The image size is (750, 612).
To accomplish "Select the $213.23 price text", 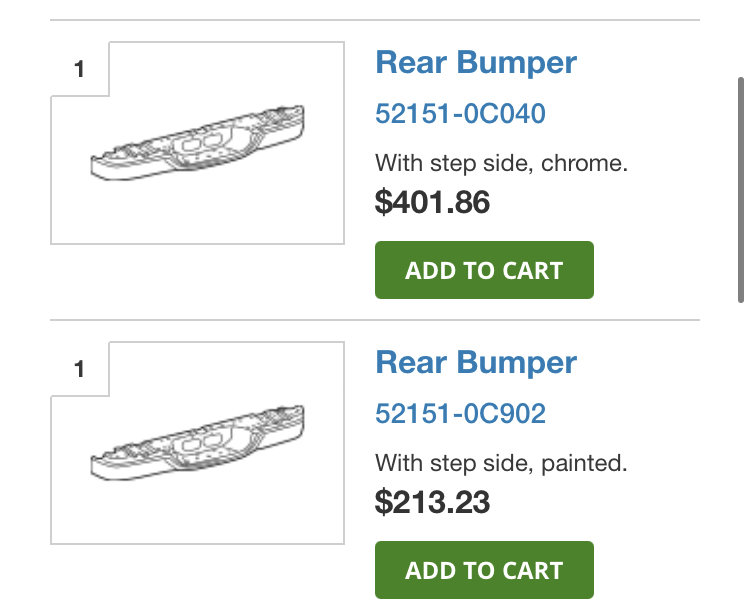I will click(432, 501).
